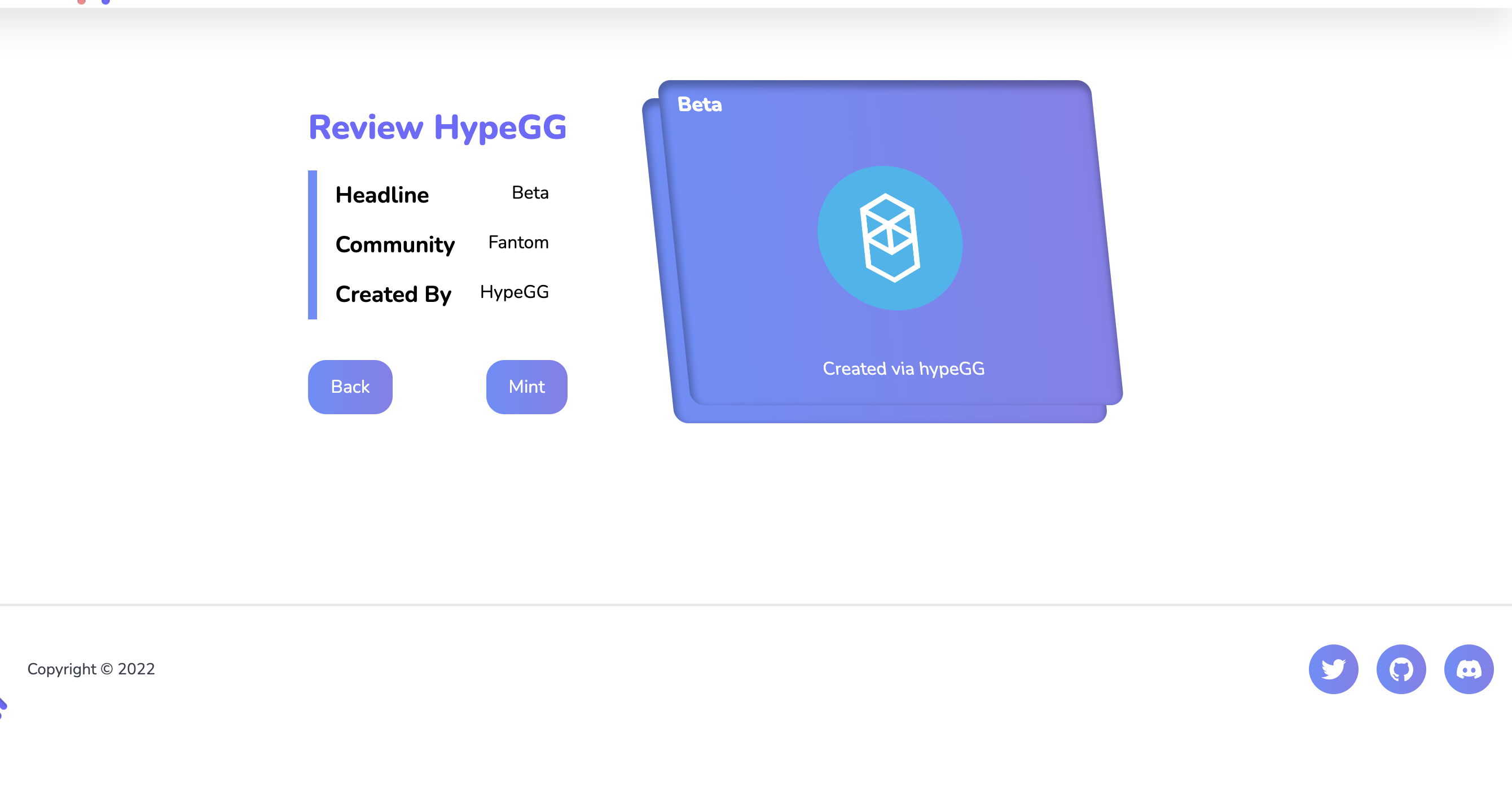Click the Fantom community value
Image resolution: width=1512 pixels, height=807 pixels.
coord(518,243)
